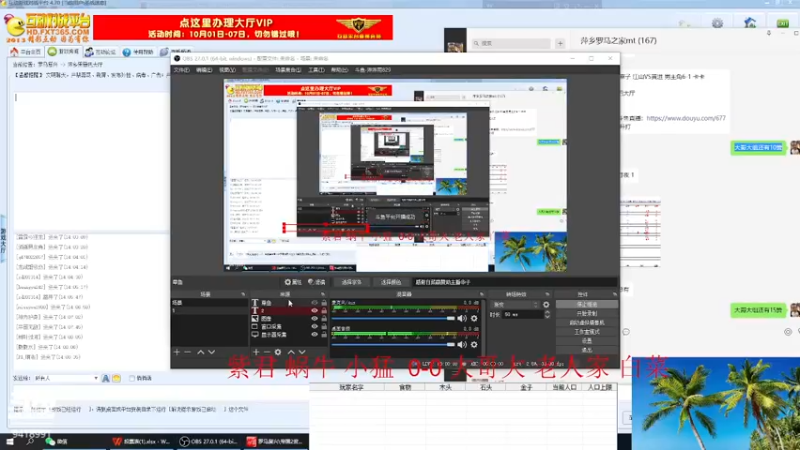Open emoji picker in WeChat chat
800x450 pixels.
(626, 332)
